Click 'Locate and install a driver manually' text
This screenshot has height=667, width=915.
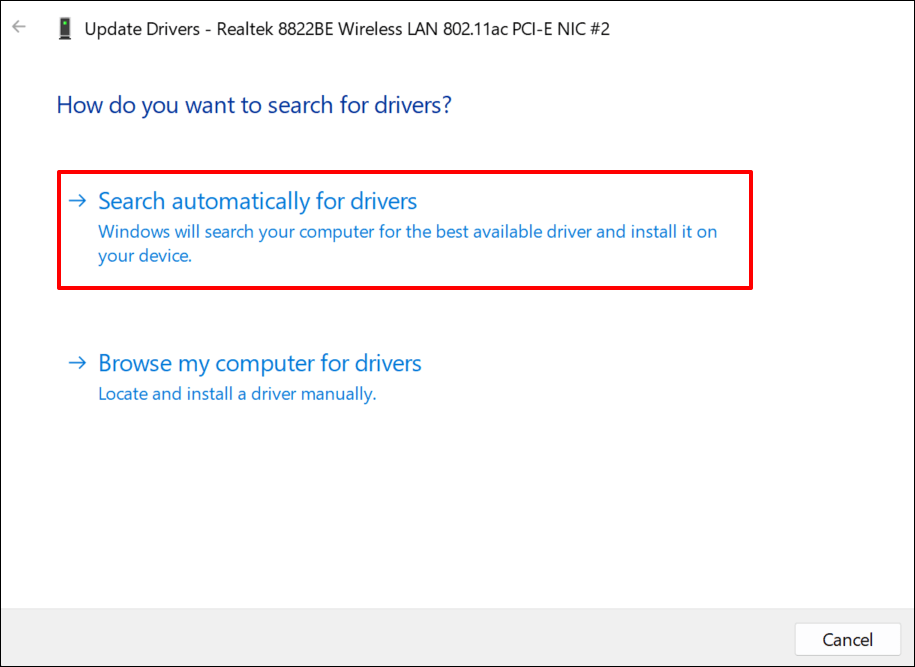237,394
